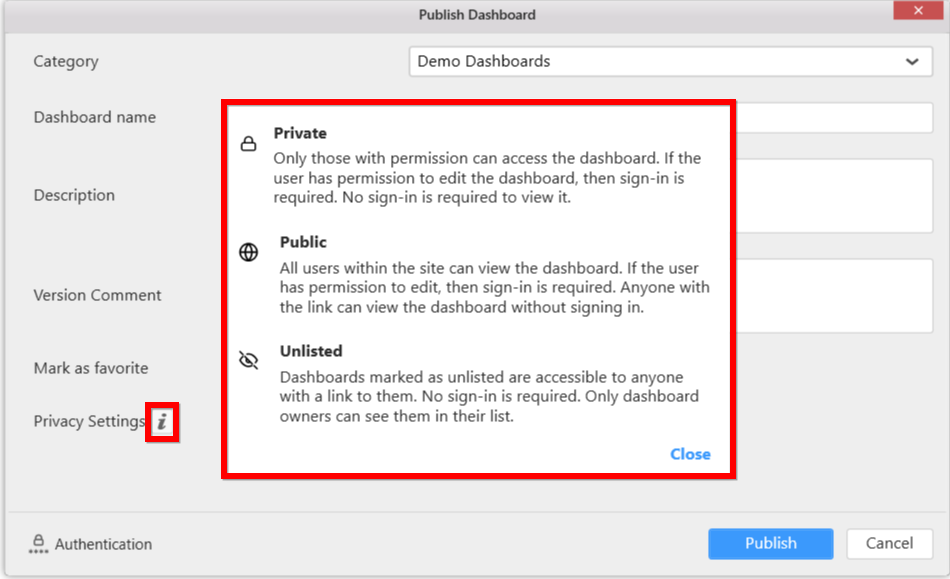Image resolution: width=950 pixels, height=579 pixels.
Task: Open the Demo Dashboards combo box
Action: [660, 62]
